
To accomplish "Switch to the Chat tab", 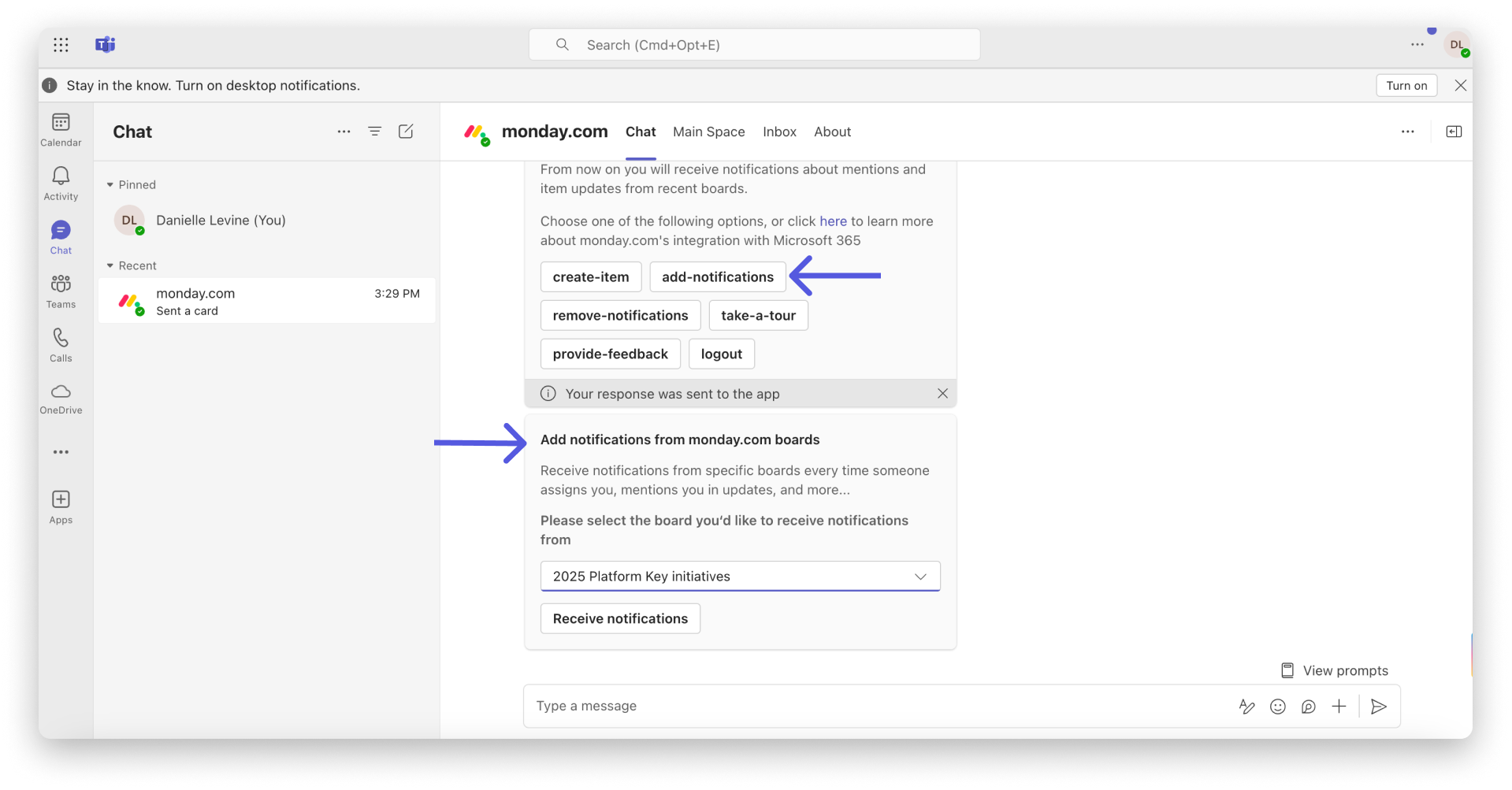I will pos(641,132).
